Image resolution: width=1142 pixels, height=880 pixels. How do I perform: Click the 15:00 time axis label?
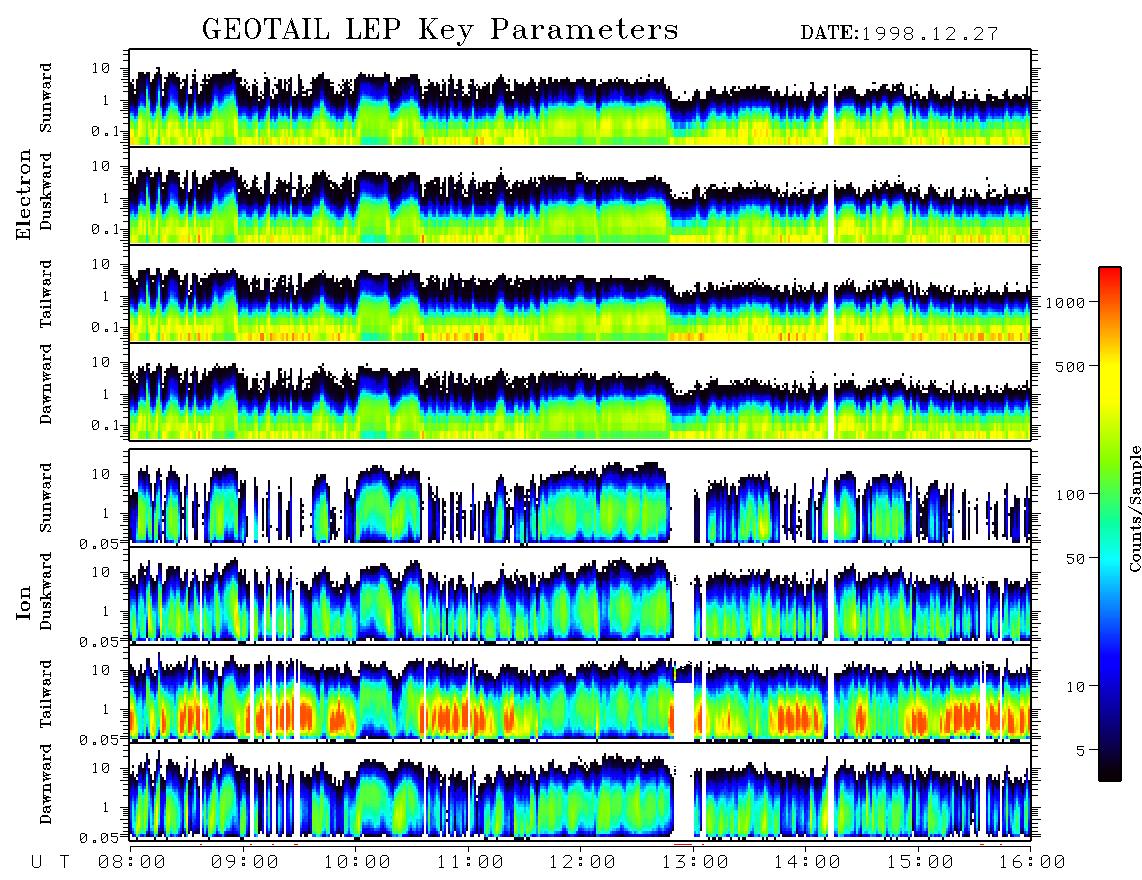(x=920, y=862)
